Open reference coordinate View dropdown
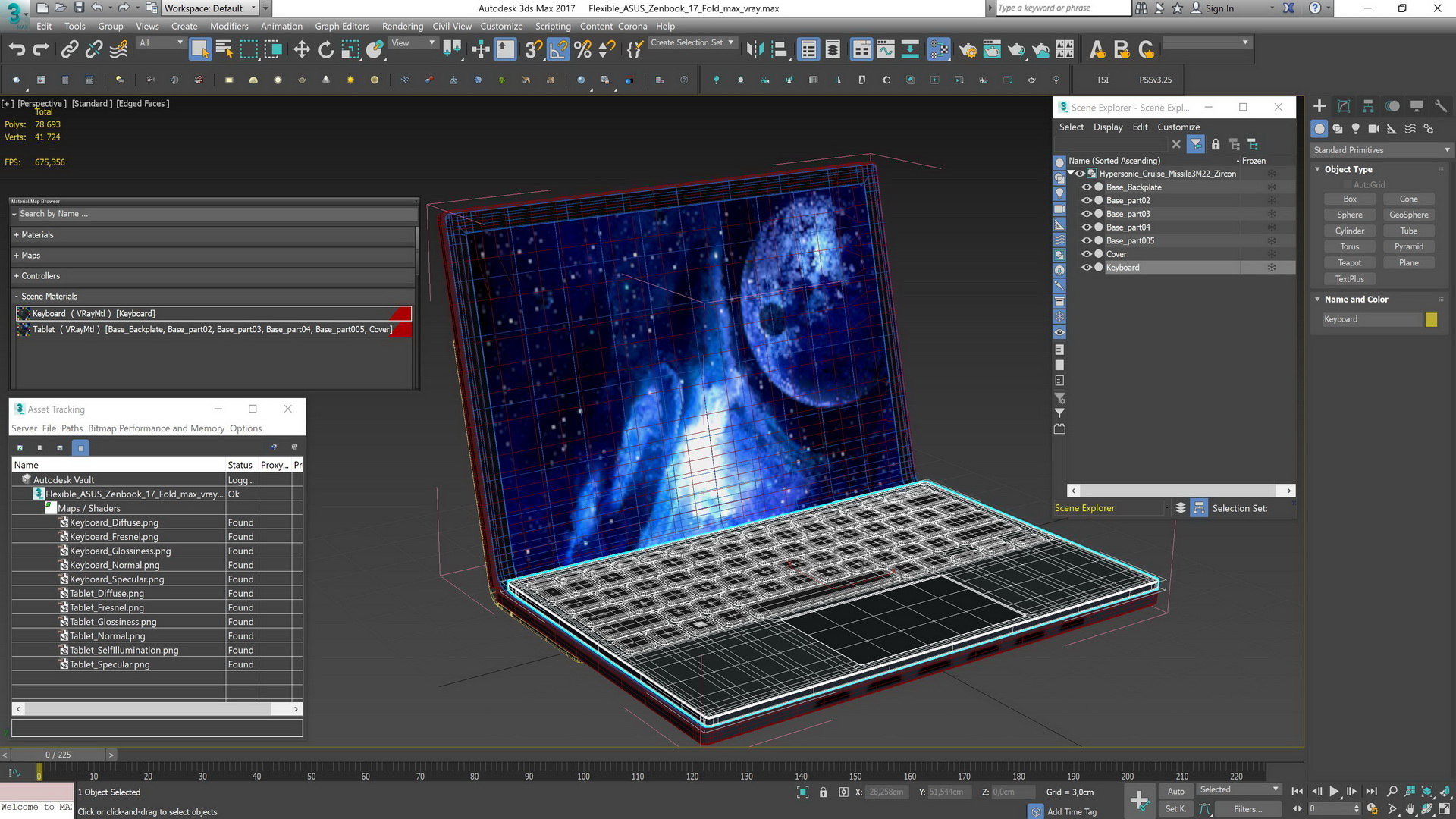 pos(413,43)
